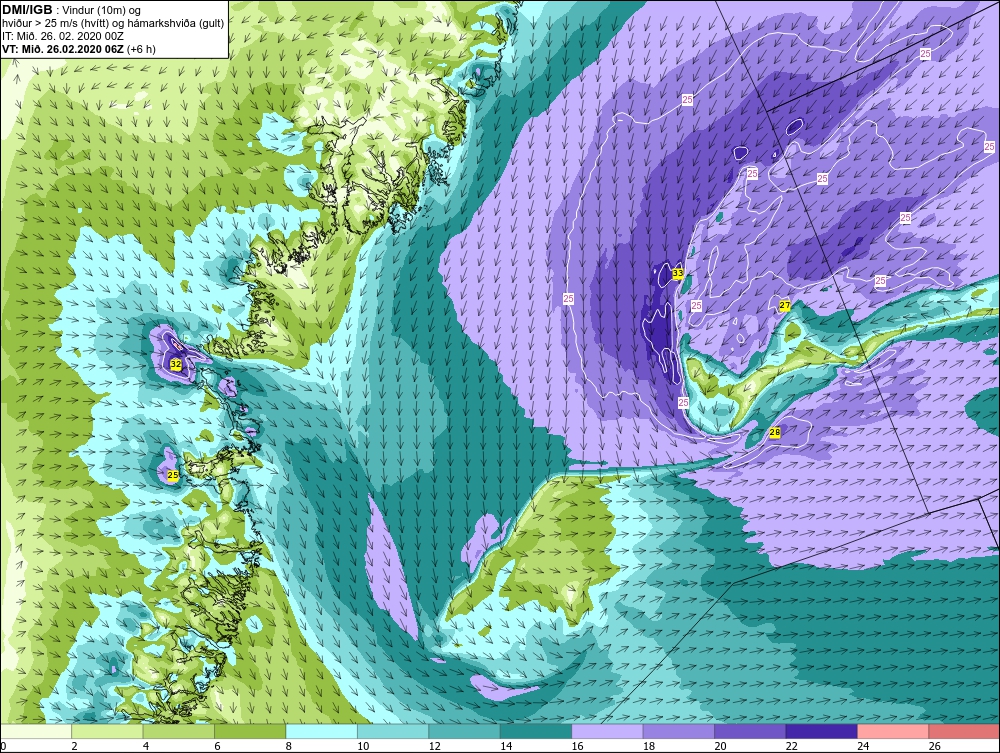Pick the 24–26 m/s light pink swatch
Image resolution: width=1000 pixels, height=753 pixels.
(x=893, y=731)
